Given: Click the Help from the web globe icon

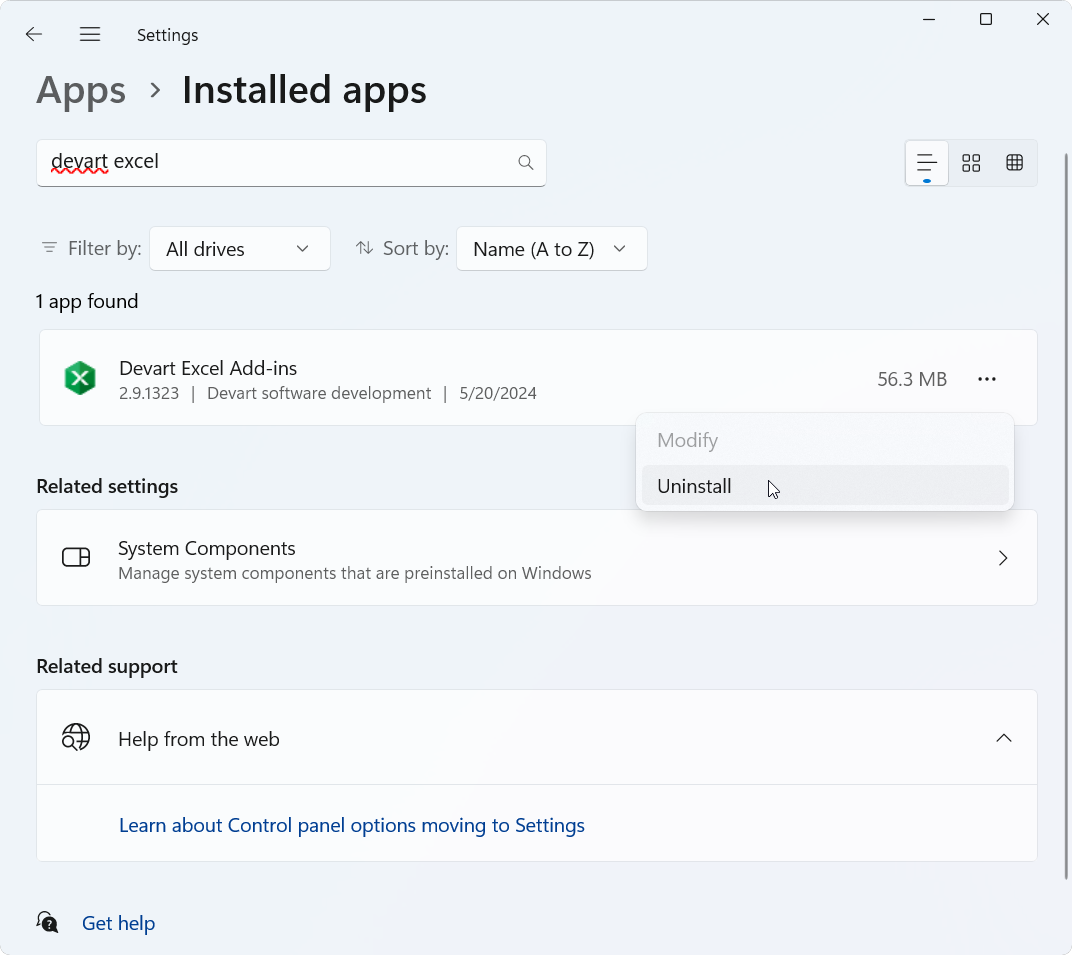Looking at the screenshot, I should (76, 738).
